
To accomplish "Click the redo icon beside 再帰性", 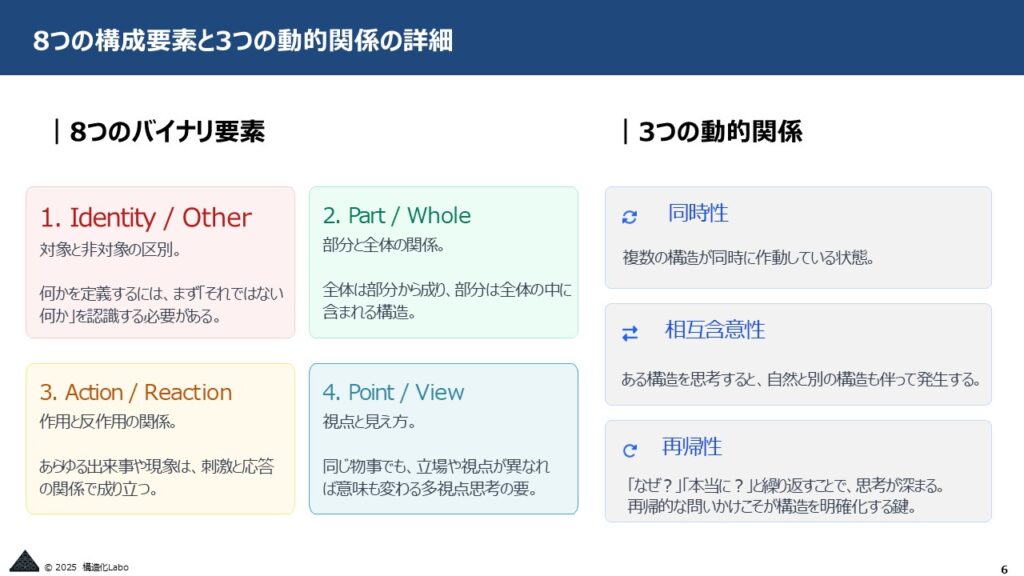I will click(630, 450).
